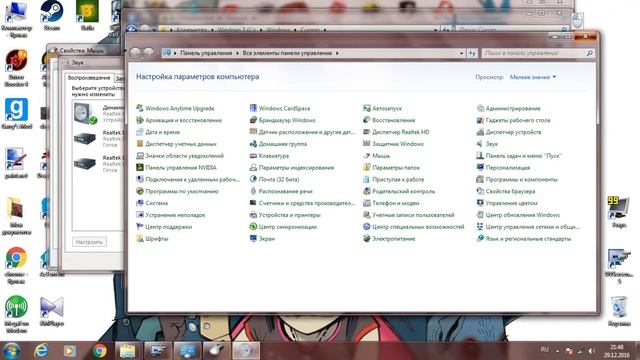The image size is (640, 360).
Task: Open the Диспетчер устройств link
Action: 513,132
